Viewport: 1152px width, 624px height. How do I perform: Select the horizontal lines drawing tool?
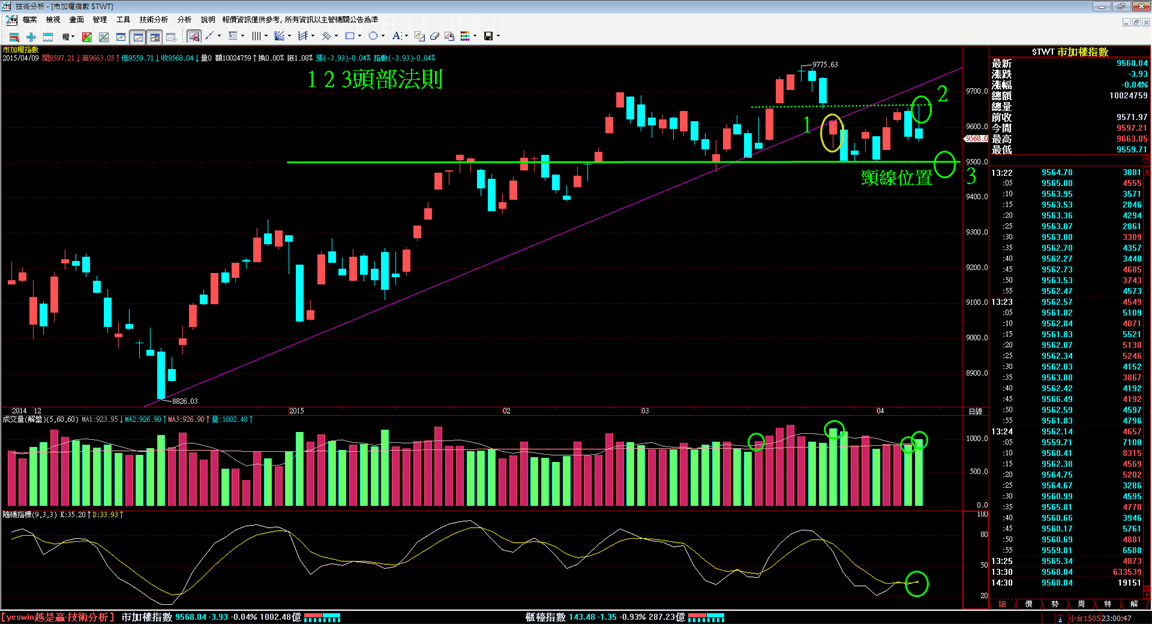click(x=233, y=36)
